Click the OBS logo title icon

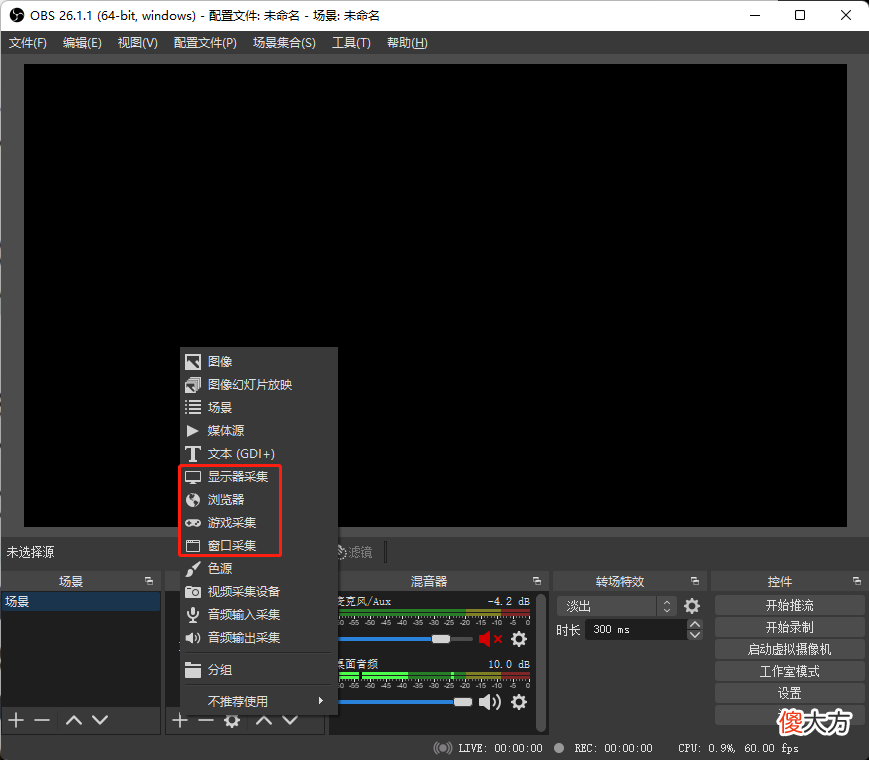17,15
